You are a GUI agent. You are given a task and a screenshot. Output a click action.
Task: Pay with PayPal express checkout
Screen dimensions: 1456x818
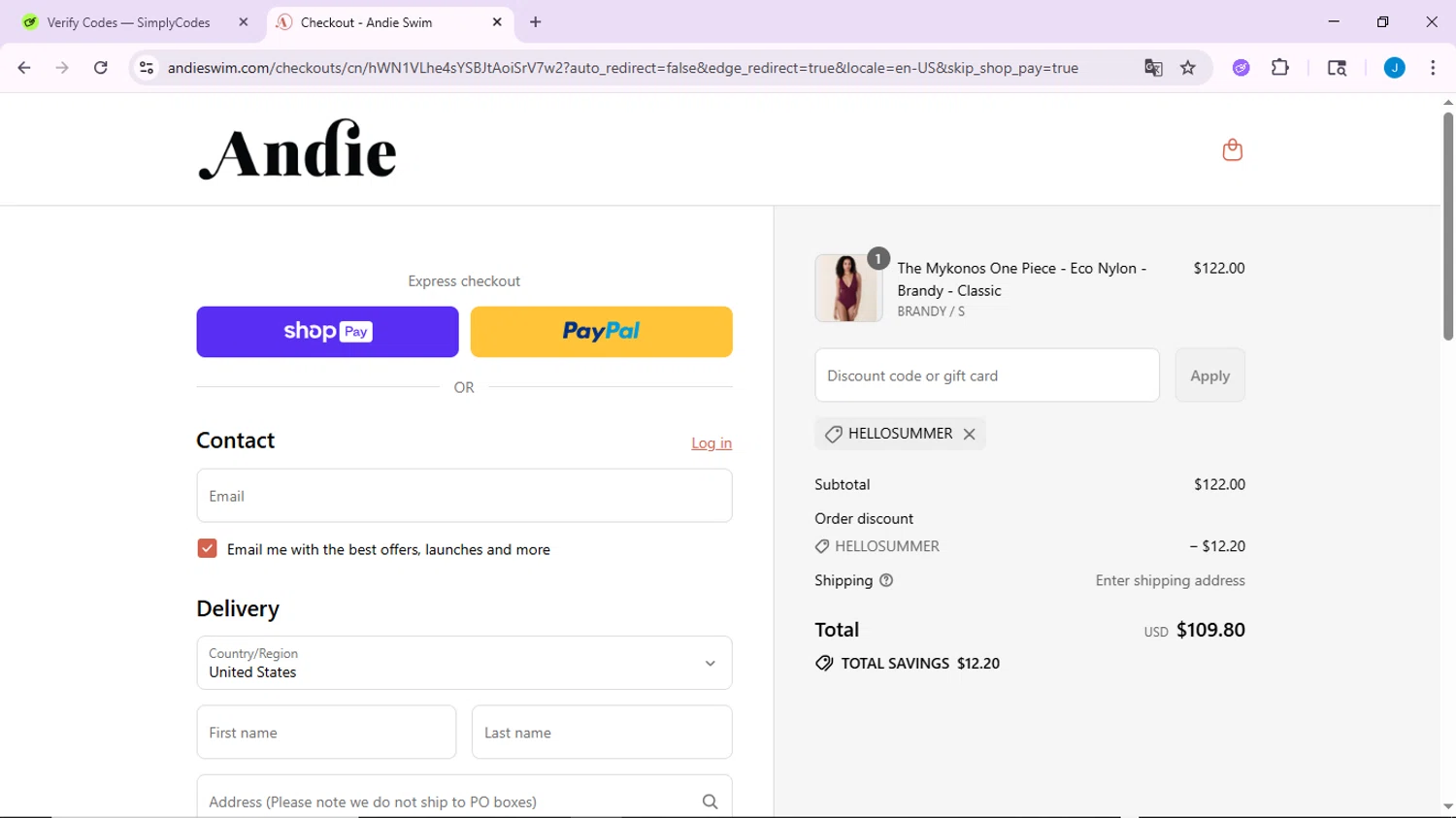point(602,332)
